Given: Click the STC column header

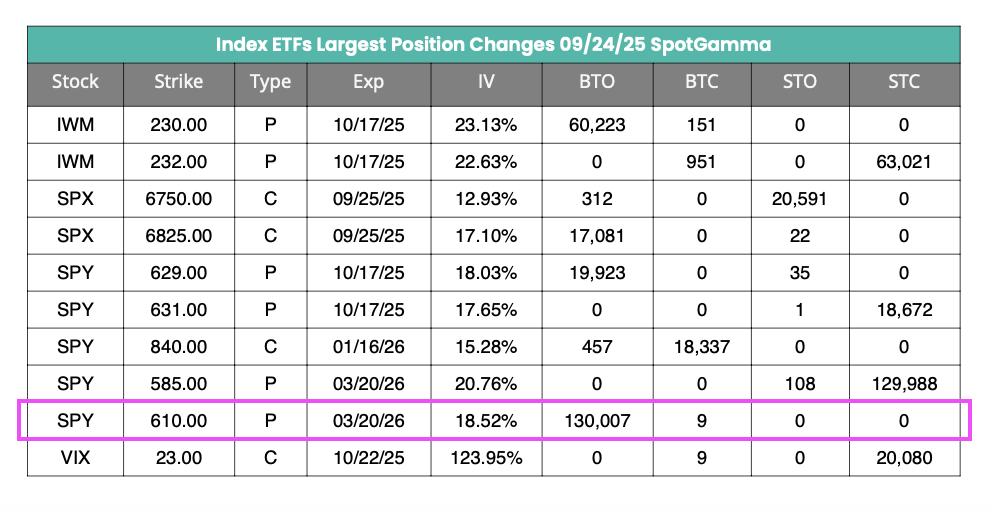Looking at the screenshot, I should click(x=903, y=82).
